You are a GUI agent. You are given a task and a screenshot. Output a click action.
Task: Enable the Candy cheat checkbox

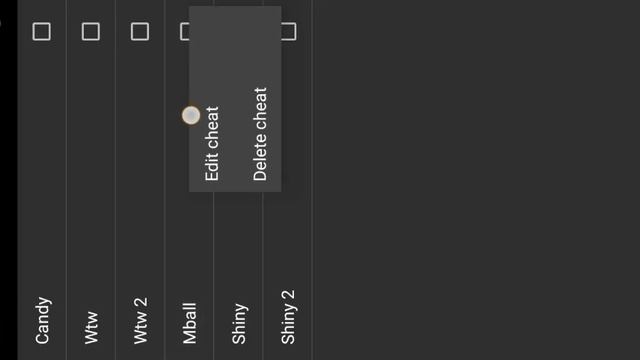[x=42, y=31]
